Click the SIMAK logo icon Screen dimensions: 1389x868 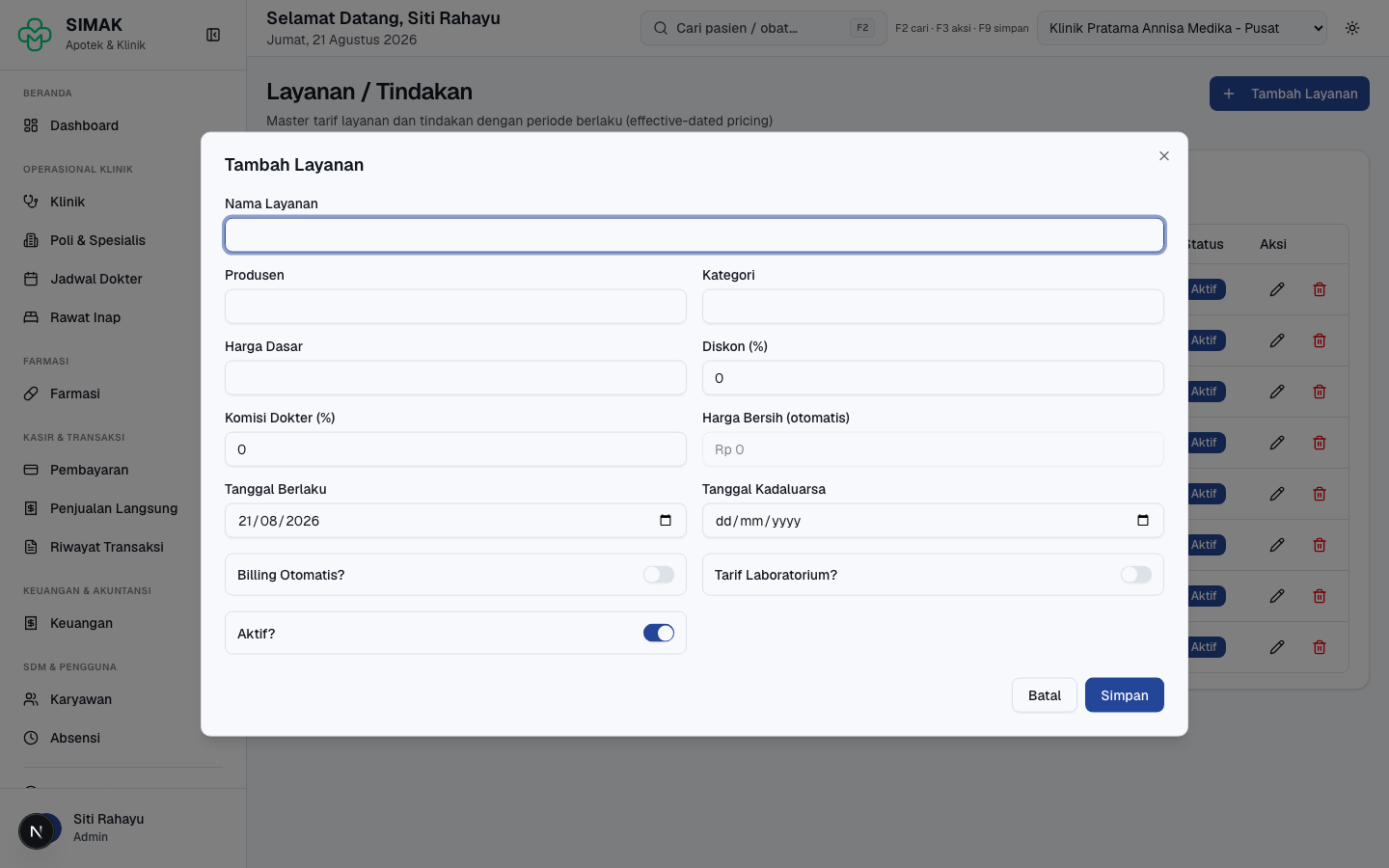pos(35,35)
